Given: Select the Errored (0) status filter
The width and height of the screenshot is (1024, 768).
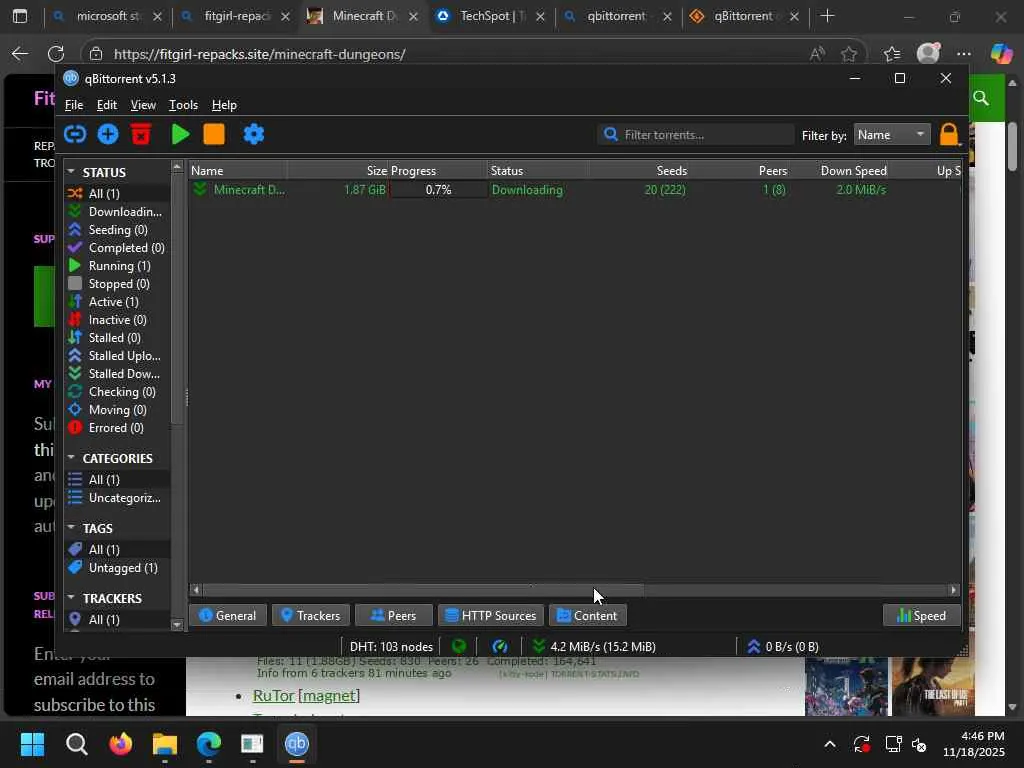Looking at the screenshot, I should (118, 428).
